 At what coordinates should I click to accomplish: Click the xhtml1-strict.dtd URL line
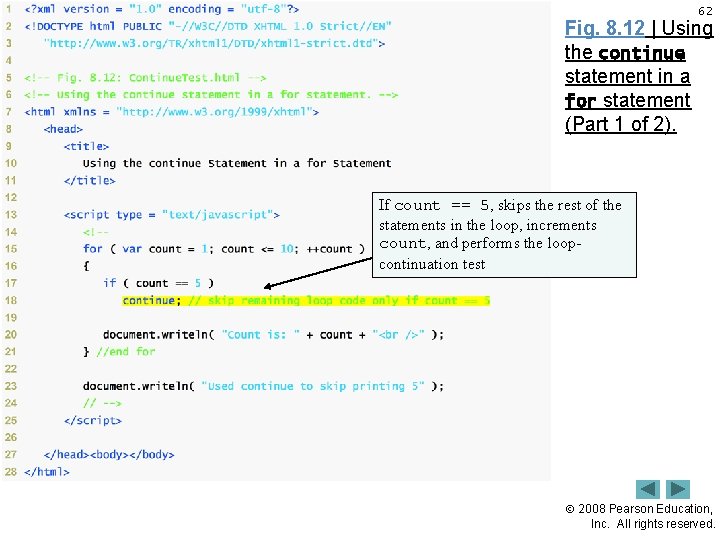[x=214, y=44]
